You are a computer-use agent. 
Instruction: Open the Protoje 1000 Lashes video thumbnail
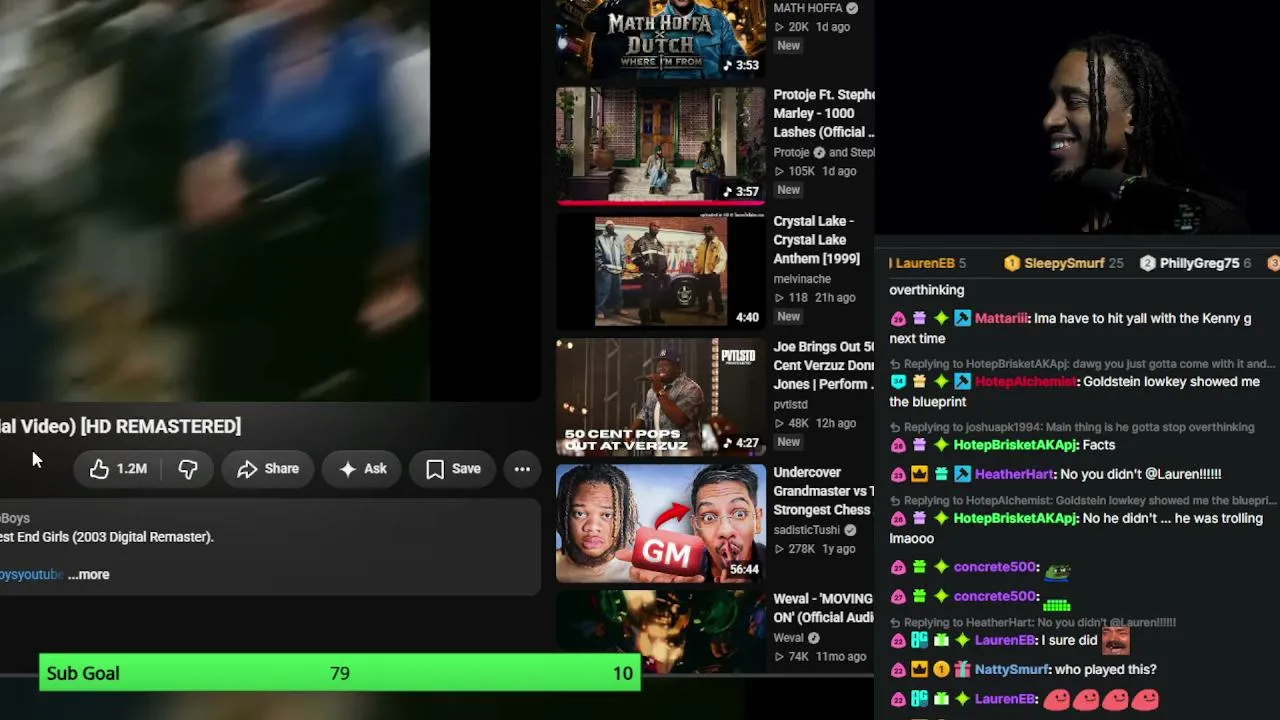click(x=660, y=146)
